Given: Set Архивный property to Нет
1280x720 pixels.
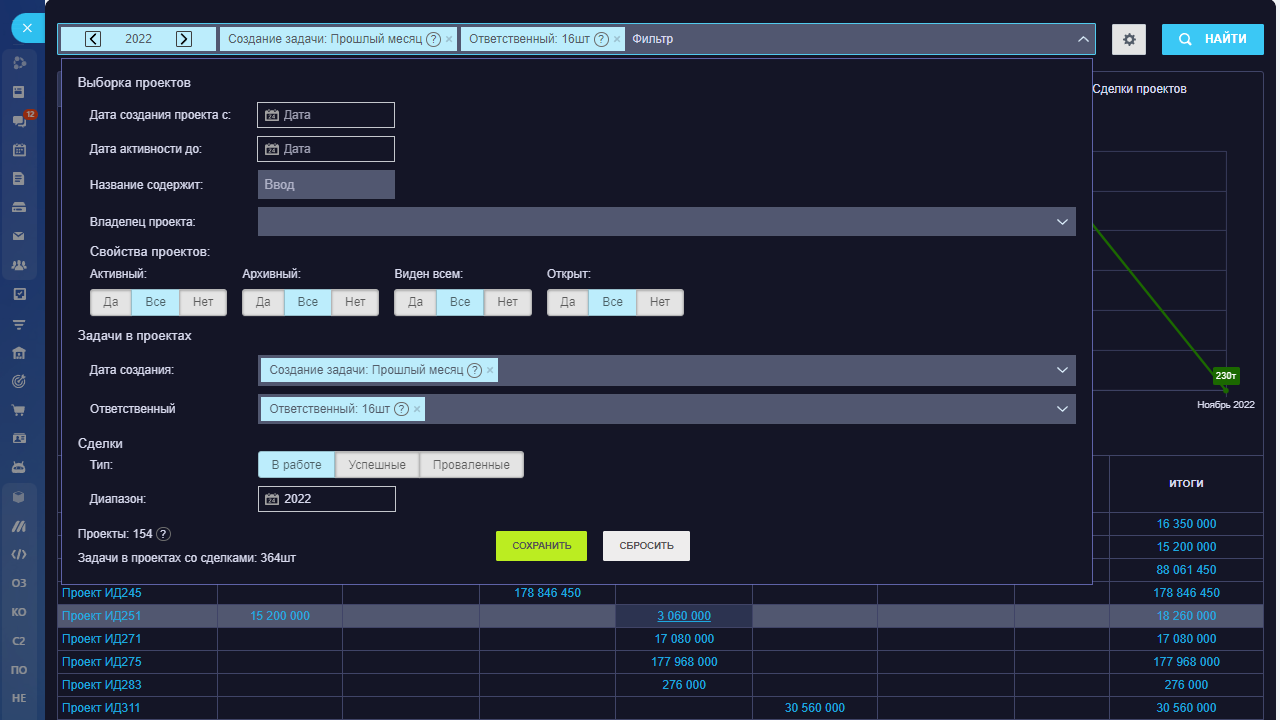Looking at the screenshot, I should point(355,302).
